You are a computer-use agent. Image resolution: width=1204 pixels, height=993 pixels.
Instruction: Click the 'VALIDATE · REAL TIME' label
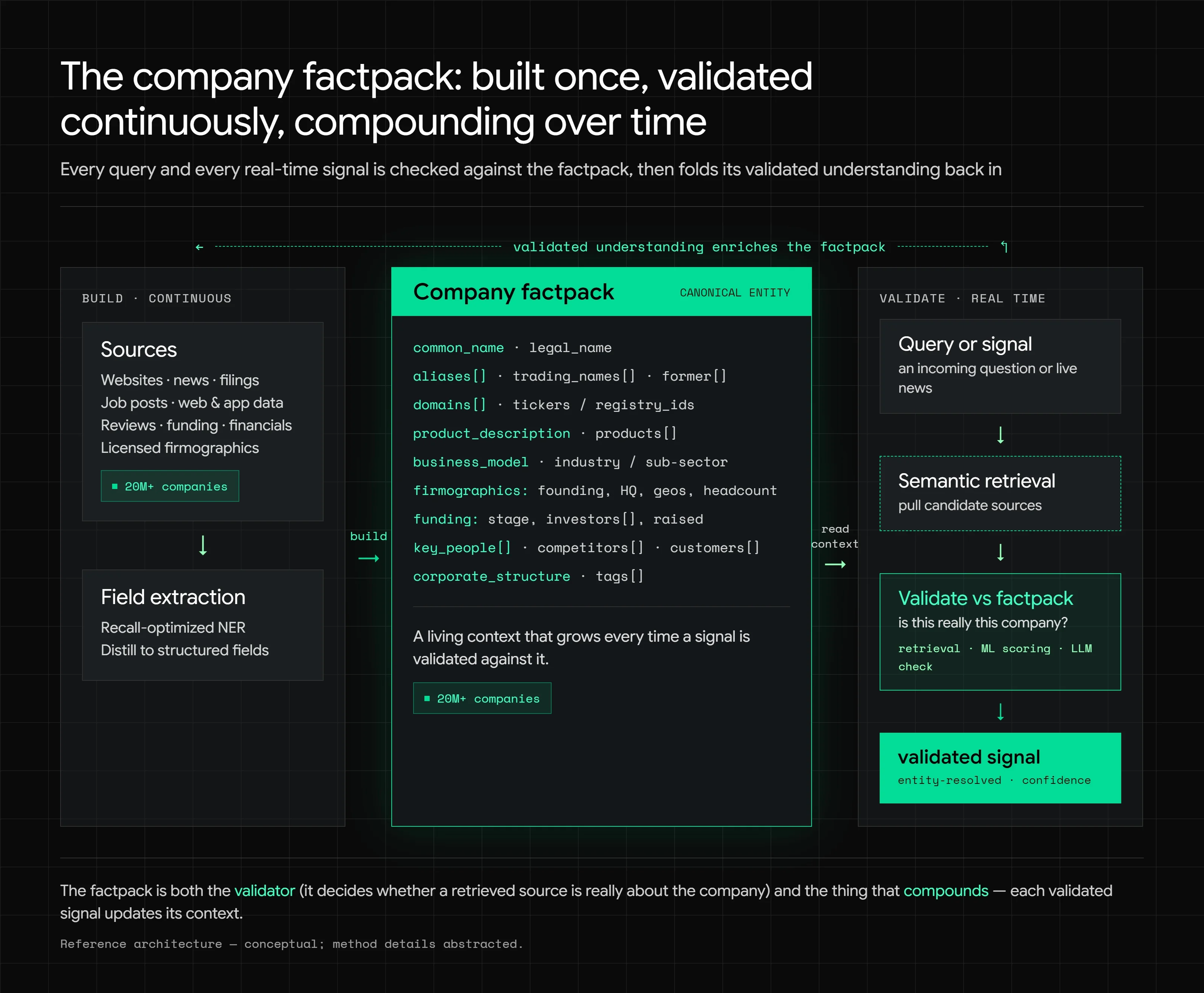pos(962,299)
